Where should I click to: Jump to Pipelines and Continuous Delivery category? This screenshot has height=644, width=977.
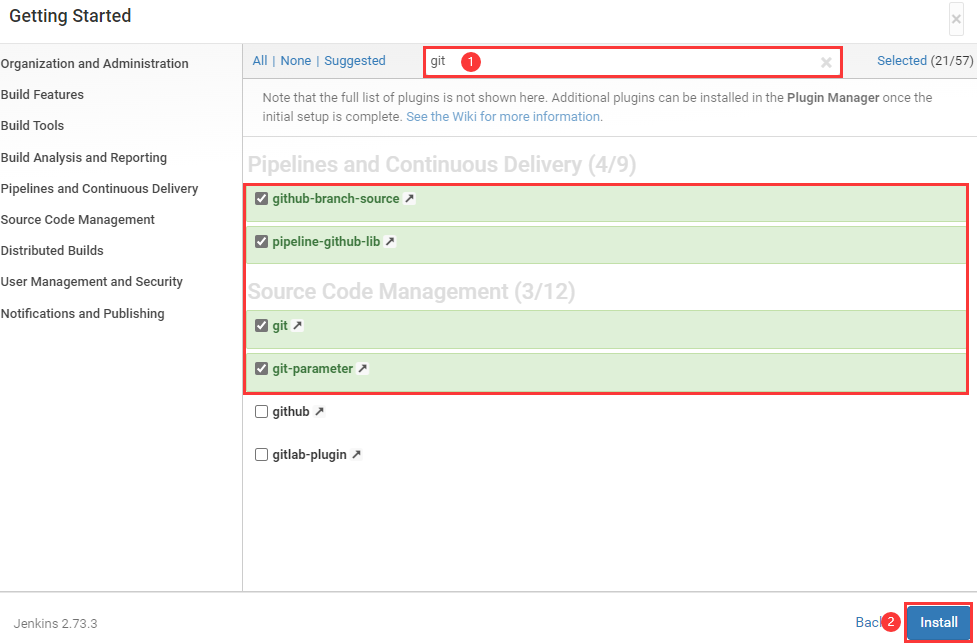click(99, 189)
